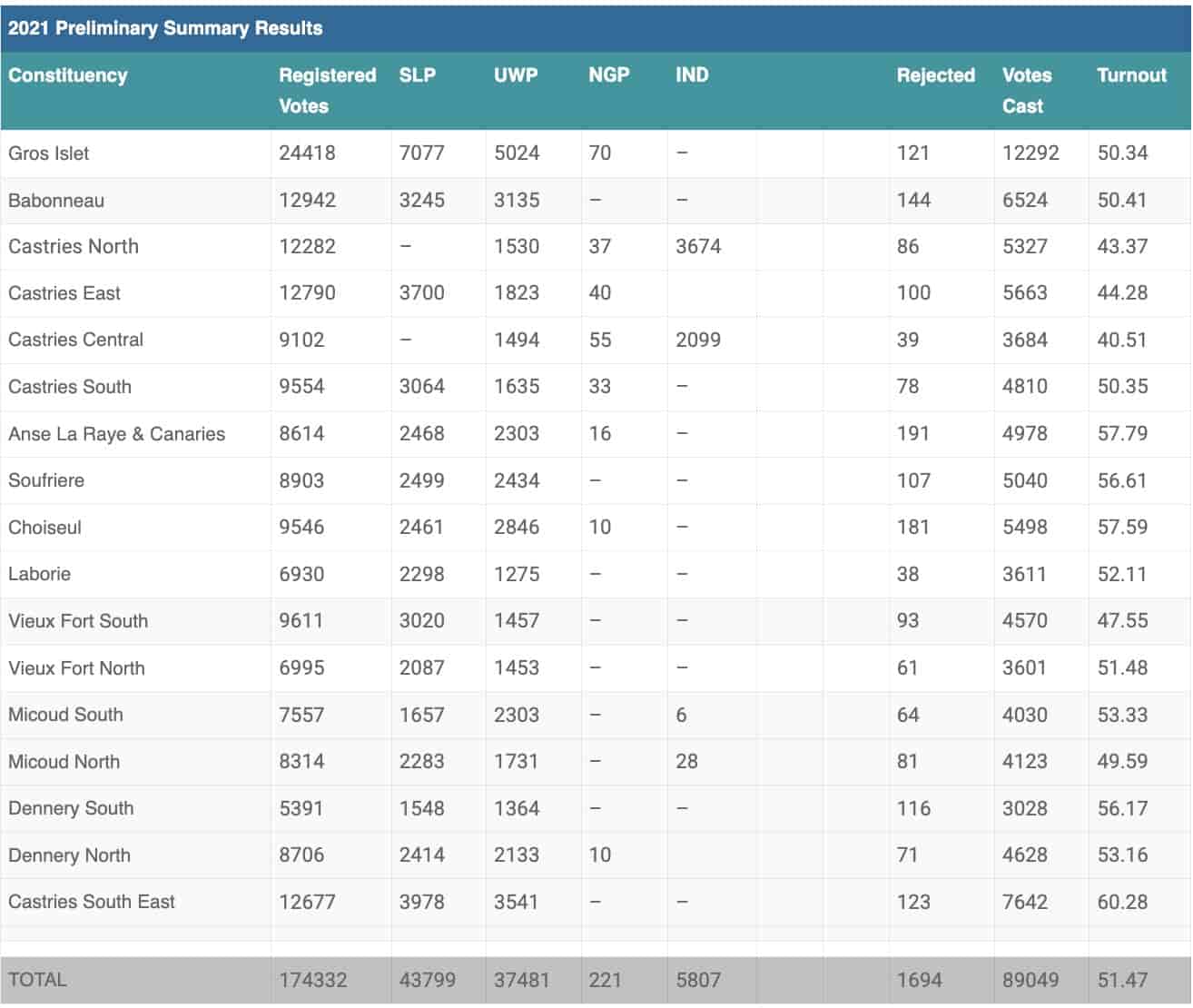Select the Gros Islet constituency row

[49, 153]
